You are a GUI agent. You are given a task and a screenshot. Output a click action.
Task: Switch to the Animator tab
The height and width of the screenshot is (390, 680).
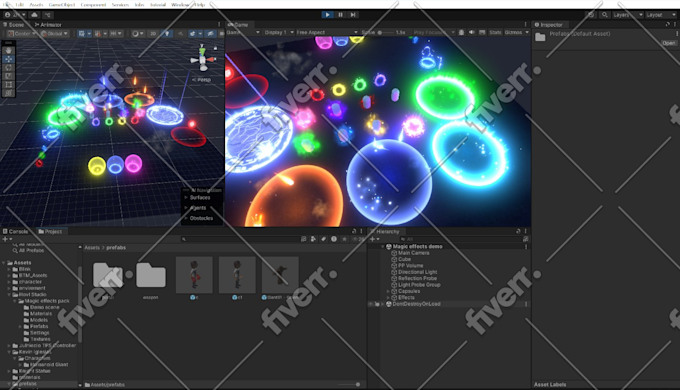[48, 25]
